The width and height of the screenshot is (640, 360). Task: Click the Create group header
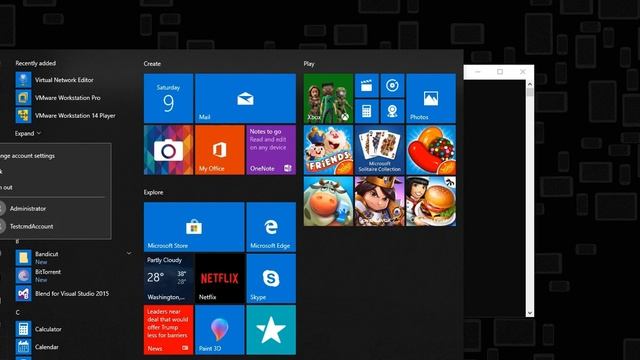[x=152, y=64]
